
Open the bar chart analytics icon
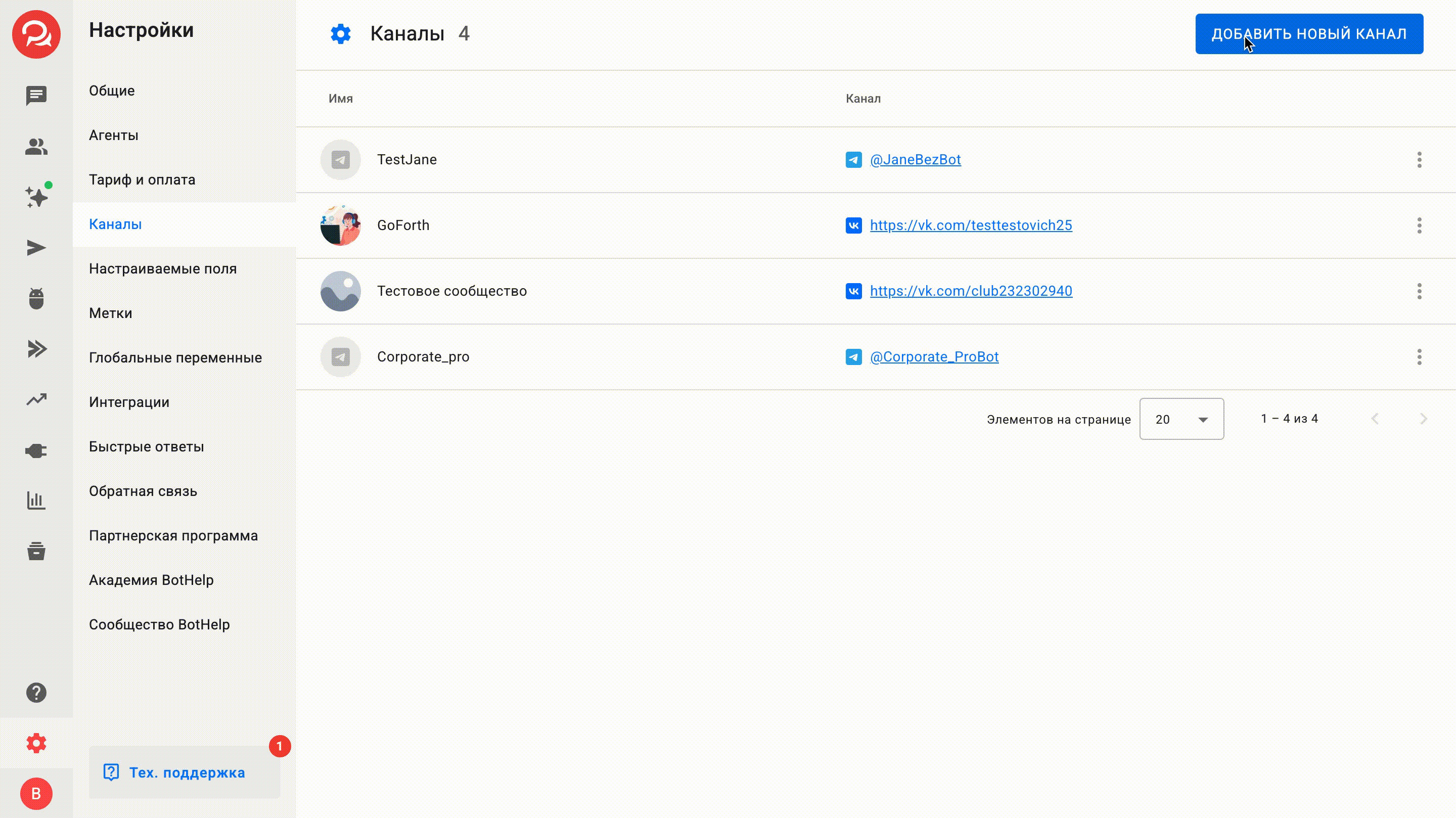[x=36, y=501]
